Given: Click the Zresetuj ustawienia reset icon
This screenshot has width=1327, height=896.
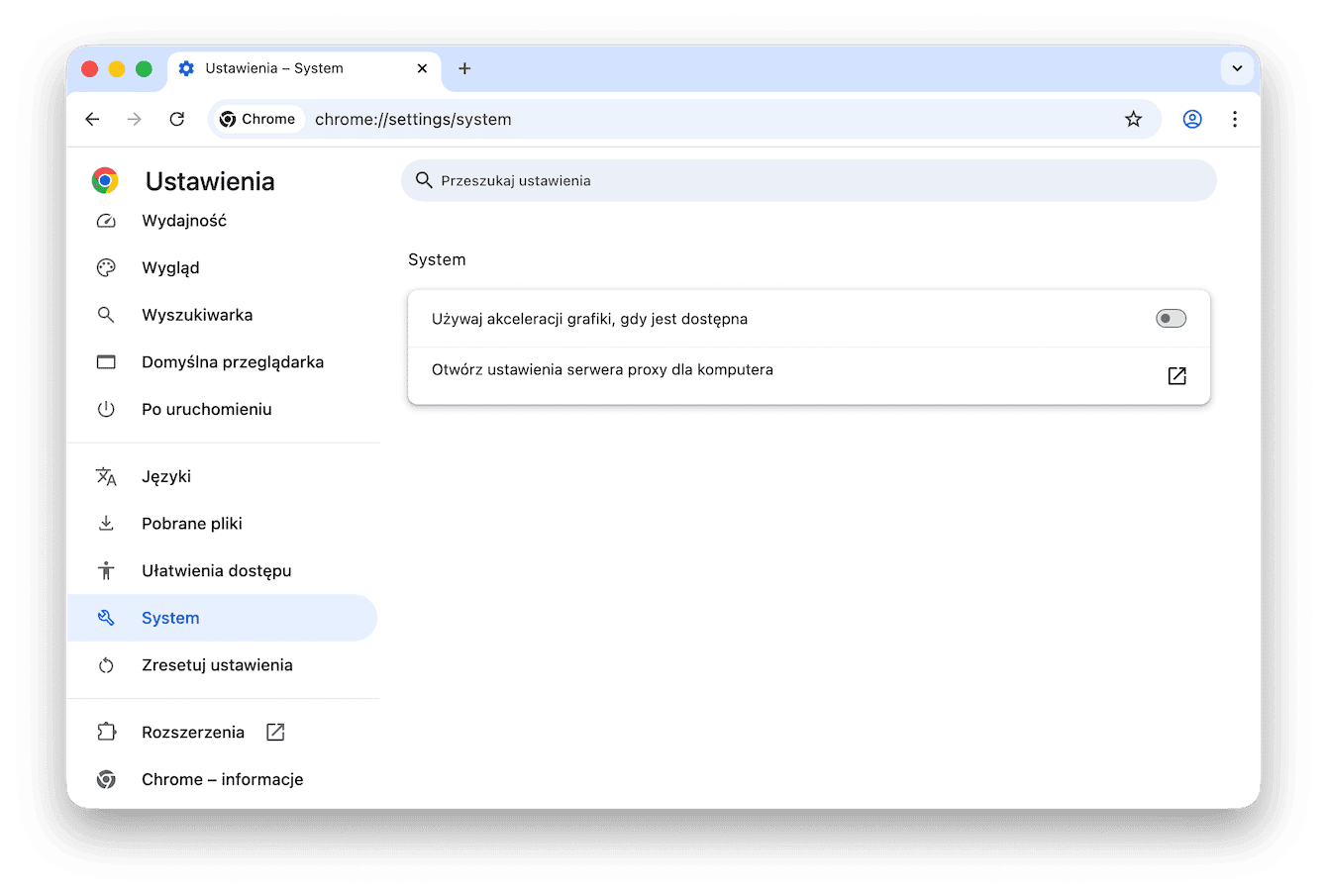Looking at the screenshot, I should tap(106, 665).
